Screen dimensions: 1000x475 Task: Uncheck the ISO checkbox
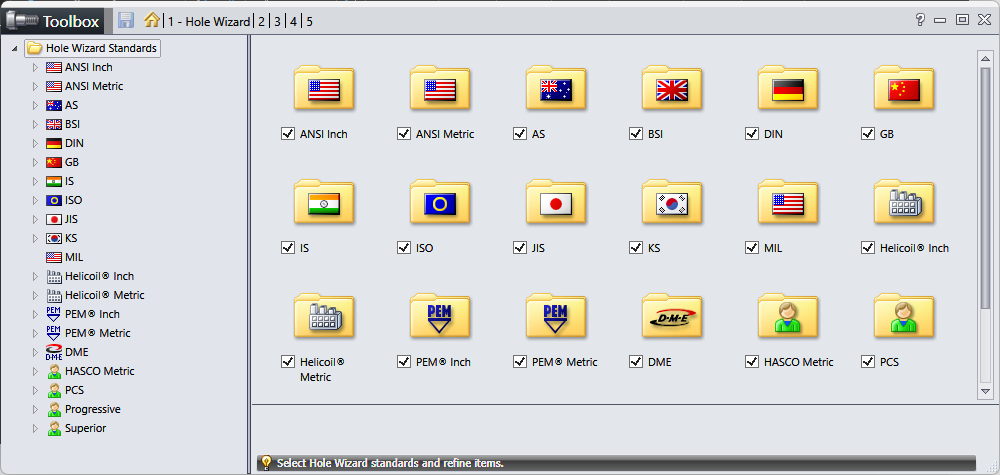point(404,248)
